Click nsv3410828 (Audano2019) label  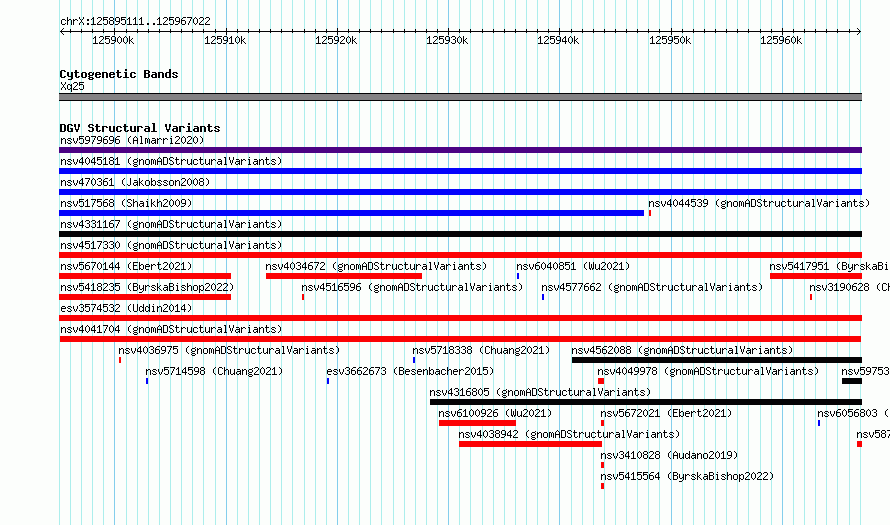(x=669, y=455)
